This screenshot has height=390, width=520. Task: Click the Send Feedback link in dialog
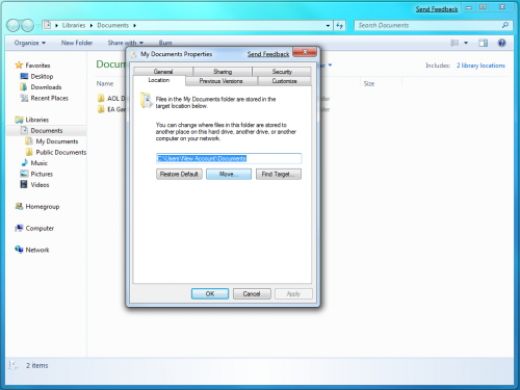[x=268, y=54]
